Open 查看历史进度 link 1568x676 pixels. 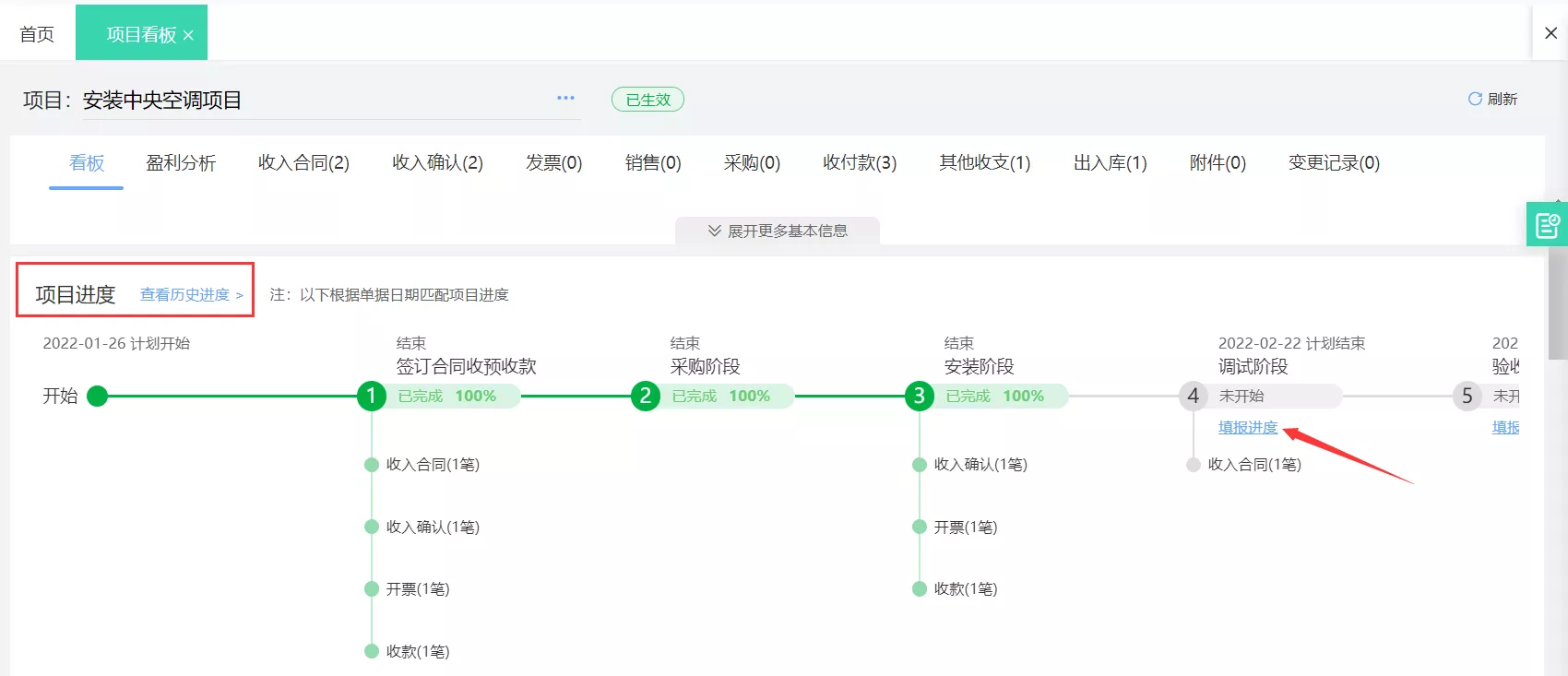pyautogui.click(x=192, y=295)
